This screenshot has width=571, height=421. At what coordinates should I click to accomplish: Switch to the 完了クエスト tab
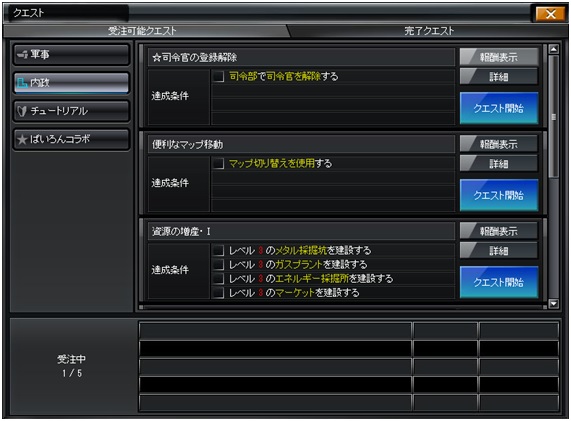(429, 31)
